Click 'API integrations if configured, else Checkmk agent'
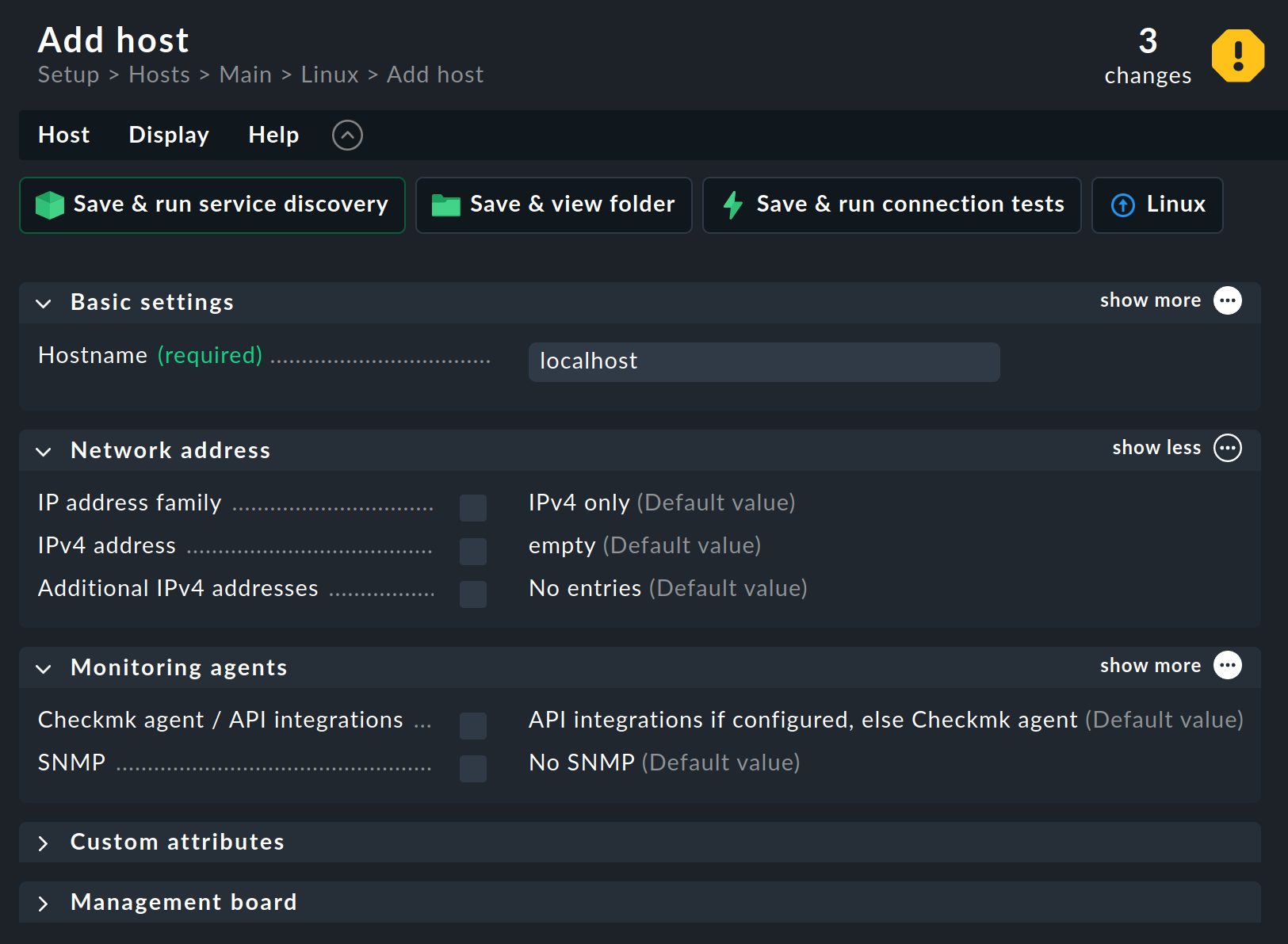1288x944 pixels. point(803,720)
